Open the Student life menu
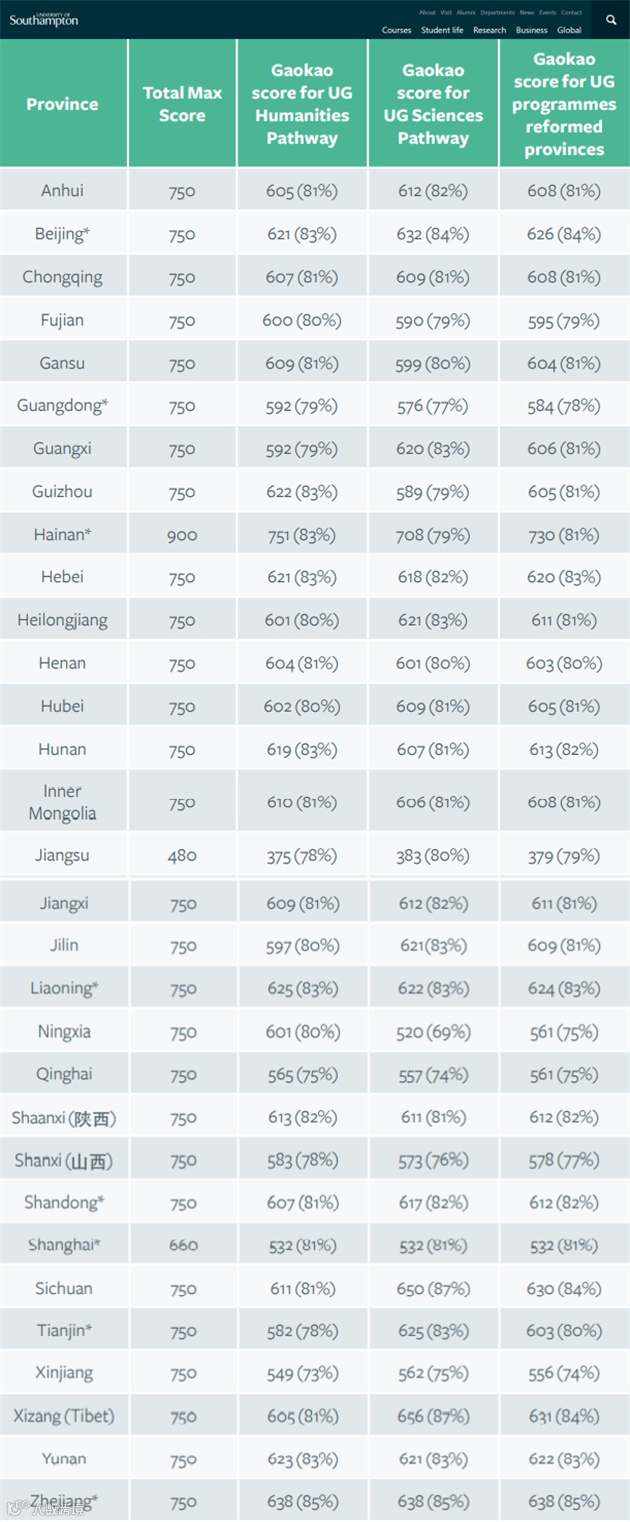Image resolution: width=630 pixels, height=1522 pixels. 442,30
